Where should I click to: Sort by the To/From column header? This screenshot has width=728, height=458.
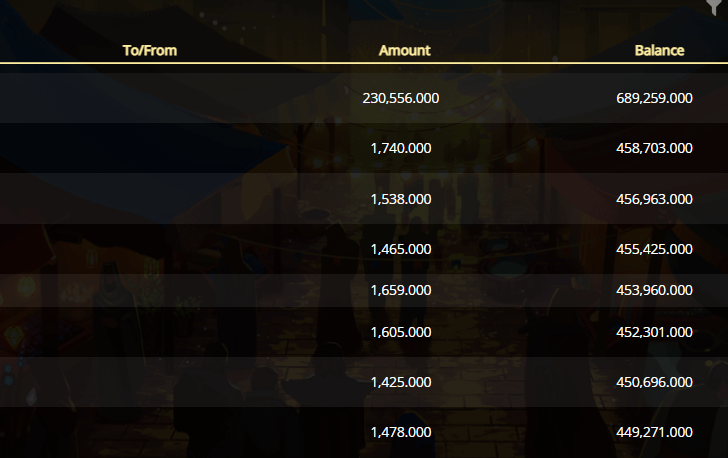point(150,50)
